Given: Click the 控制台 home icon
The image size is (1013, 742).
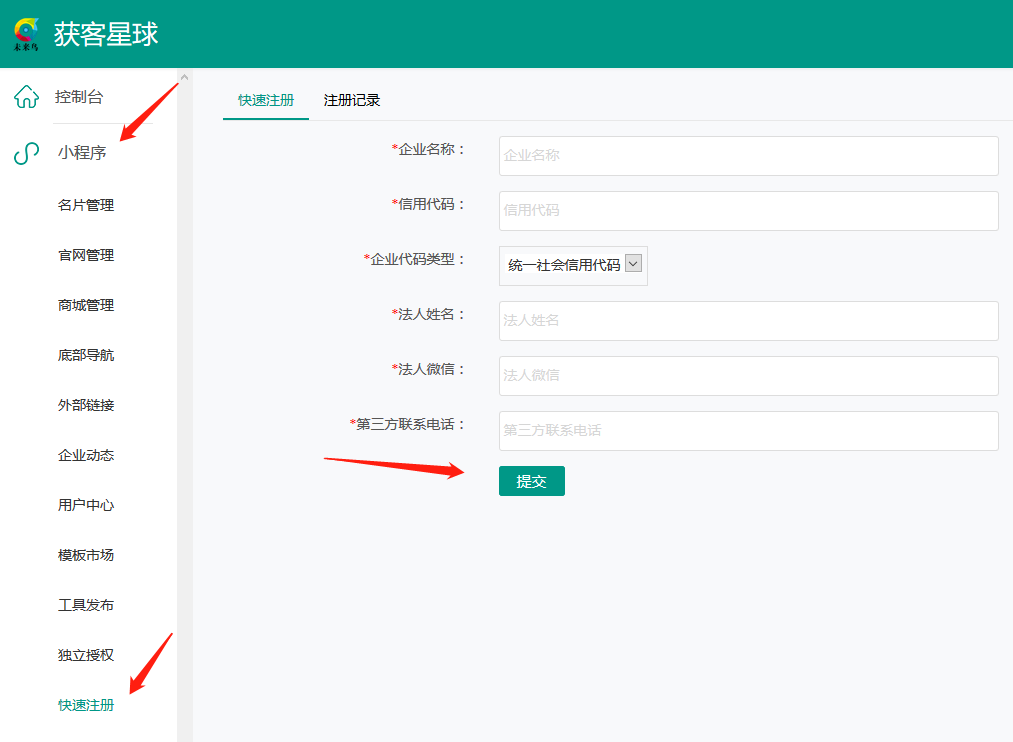Looking at the screenshot, I should pos(26,98).
